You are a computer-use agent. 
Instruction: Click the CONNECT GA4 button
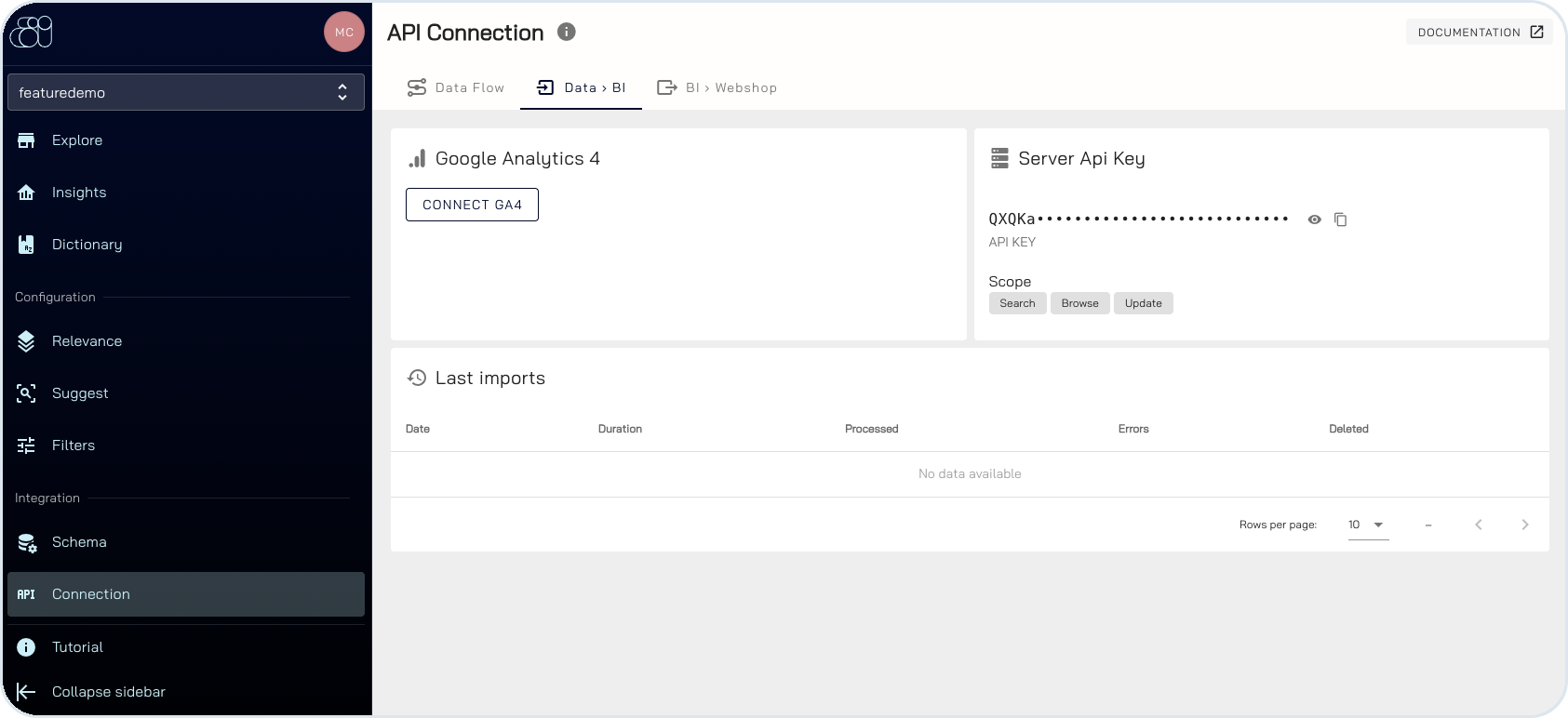click(x=472, y=205)
